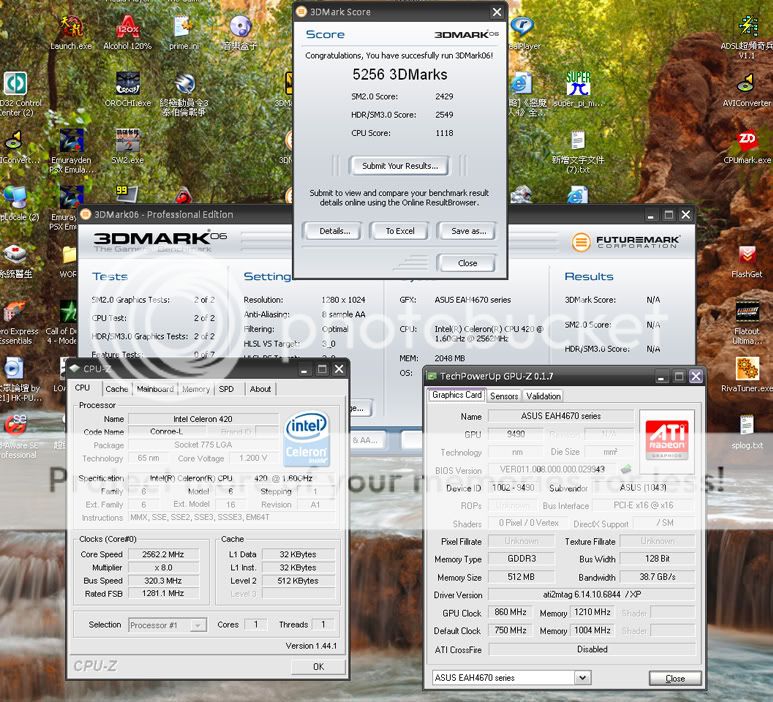Click the '38.7 GB/s' bandwidth value

tap(657, 577)
